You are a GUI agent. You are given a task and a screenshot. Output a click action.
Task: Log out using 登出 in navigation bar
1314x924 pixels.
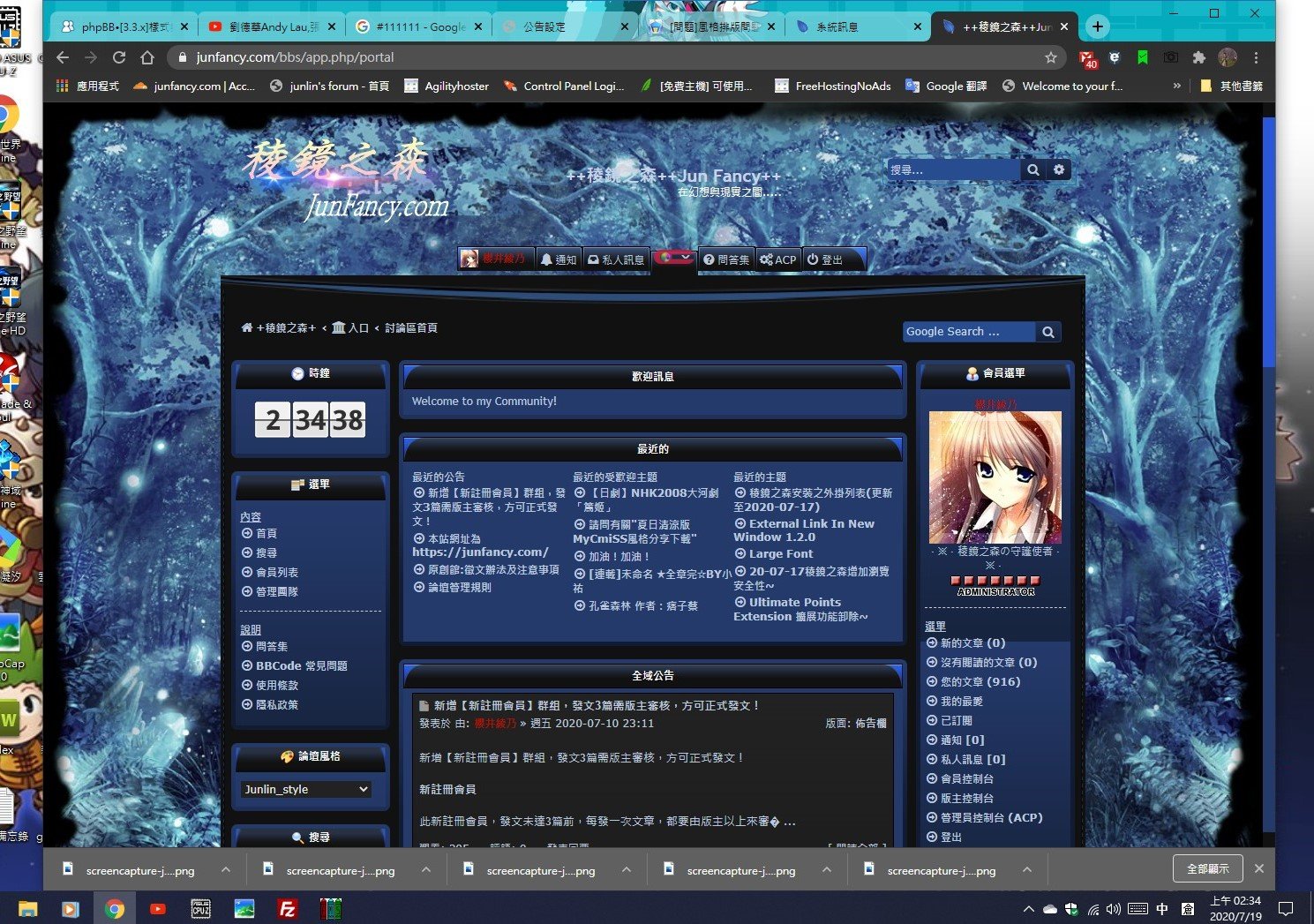[825, 259]
